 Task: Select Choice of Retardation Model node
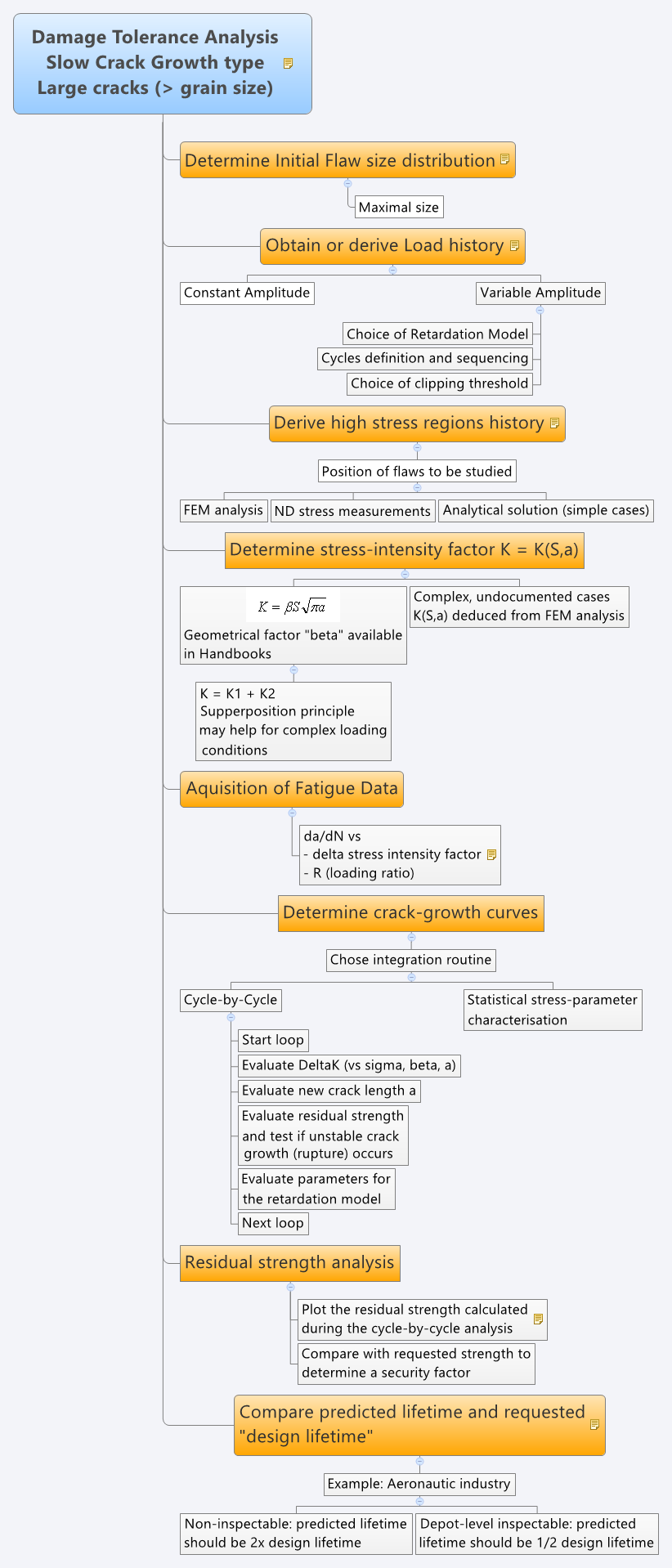pos(438,334)
